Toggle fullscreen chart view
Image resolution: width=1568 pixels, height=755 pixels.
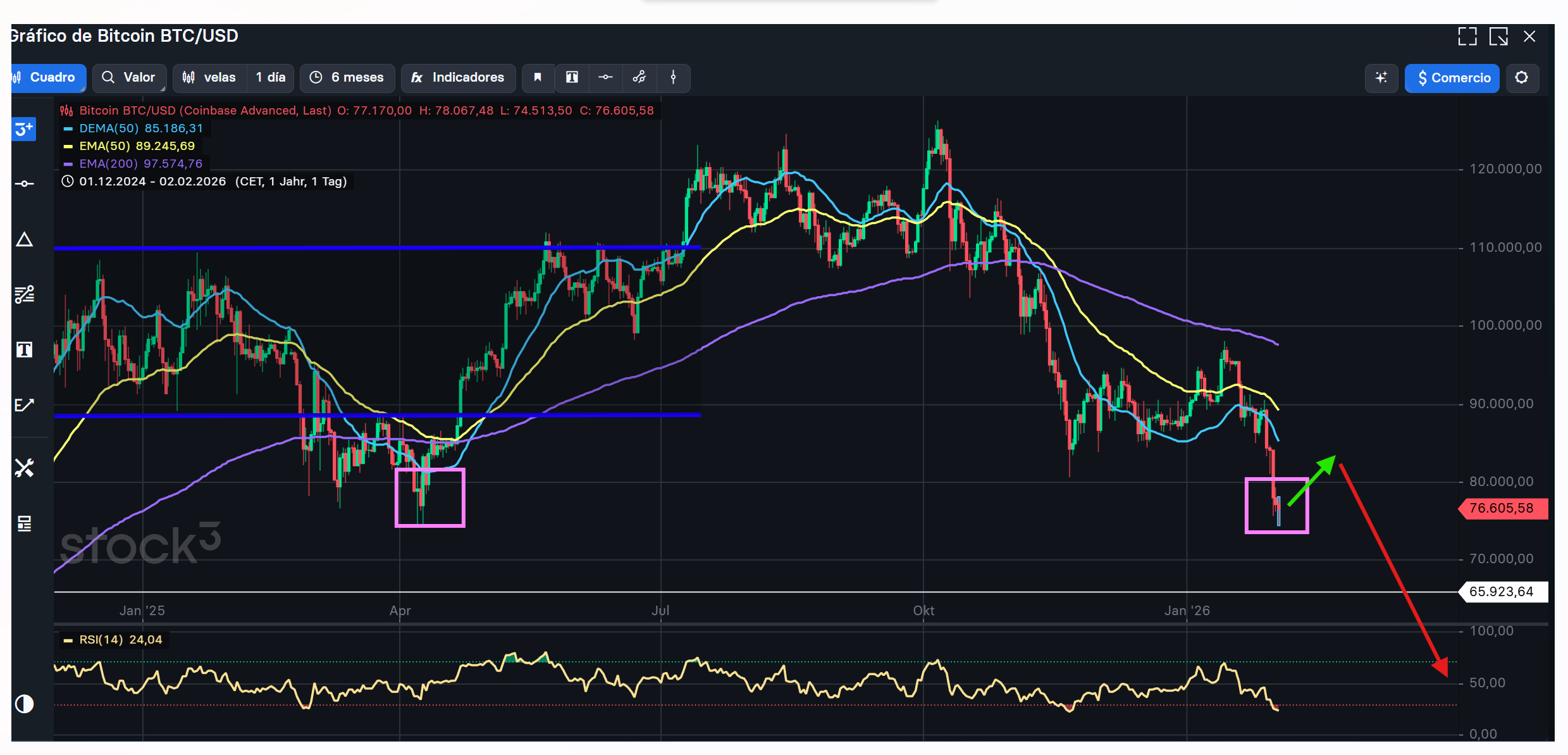[1467, 36]
